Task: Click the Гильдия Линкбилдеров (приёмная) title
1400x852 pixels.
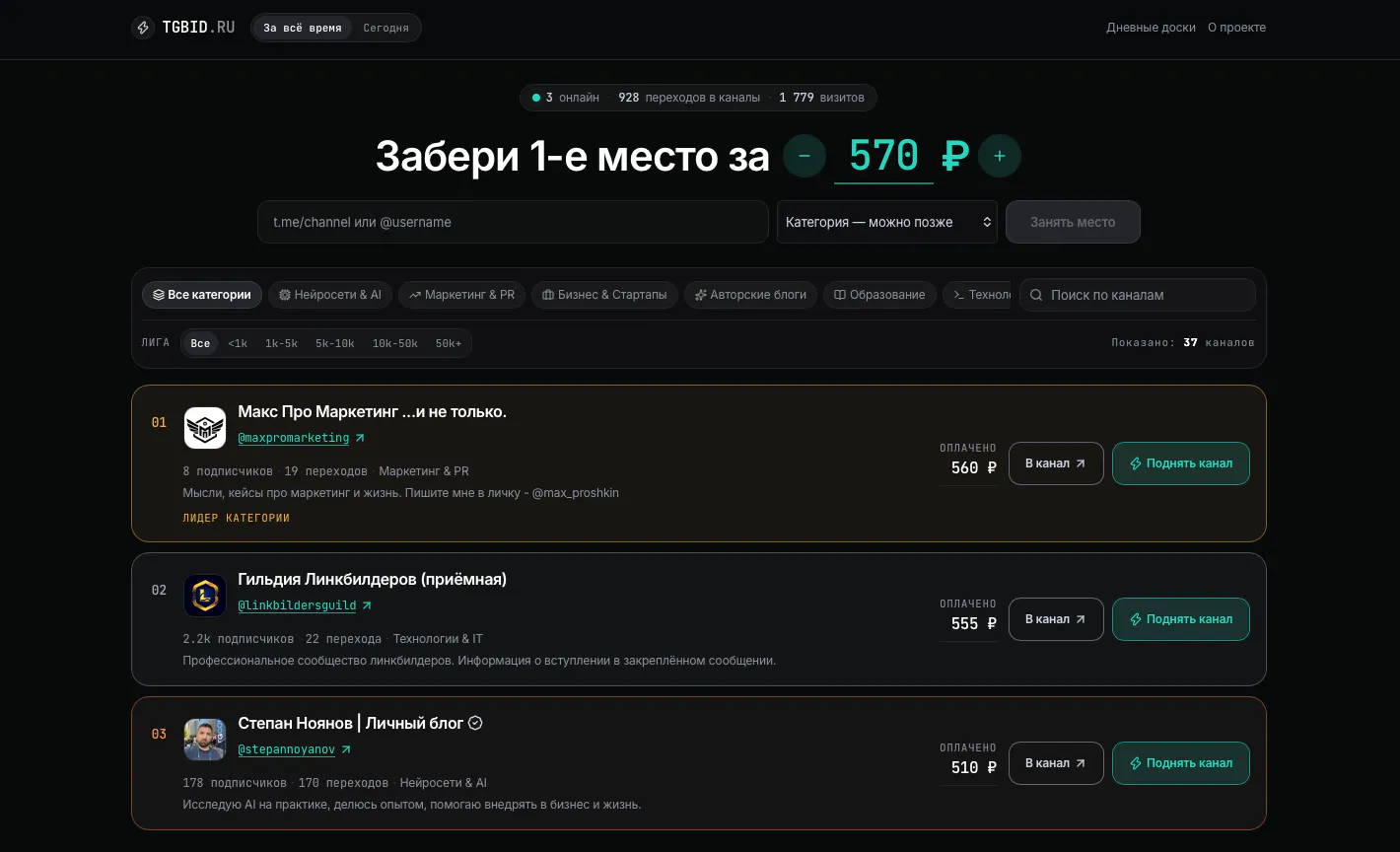Action: click(372, 580)
